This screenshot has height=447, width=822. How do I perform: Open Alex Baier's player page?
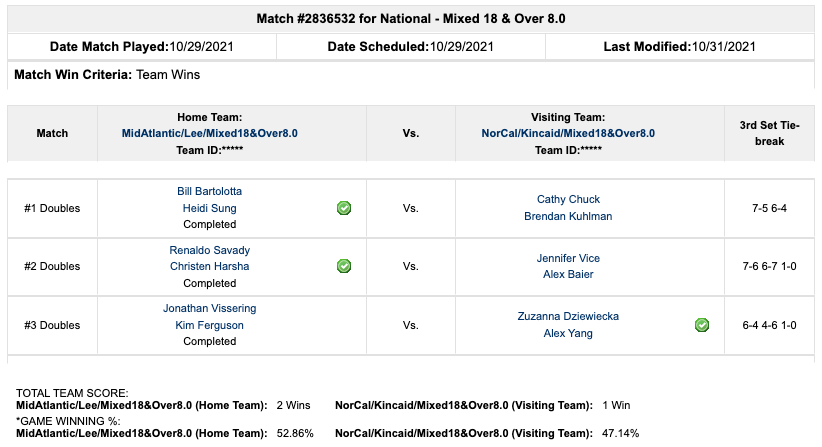coord(568,275)
